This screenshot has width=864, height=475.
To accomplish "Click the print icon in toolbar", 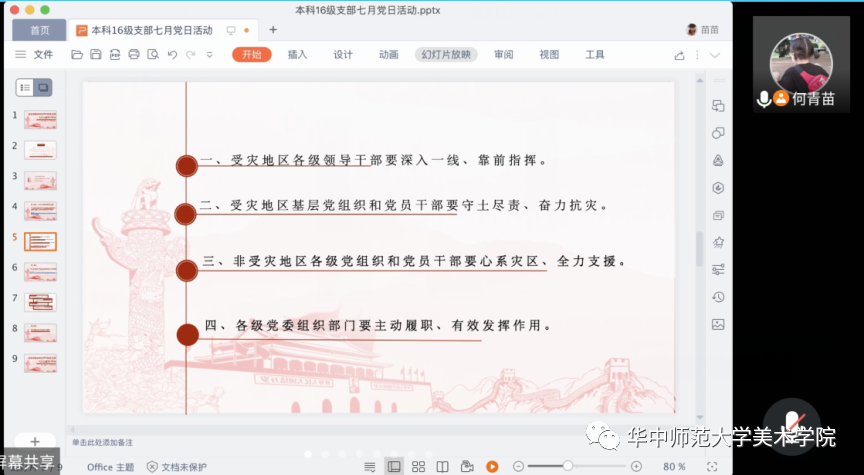I will 134,55.
